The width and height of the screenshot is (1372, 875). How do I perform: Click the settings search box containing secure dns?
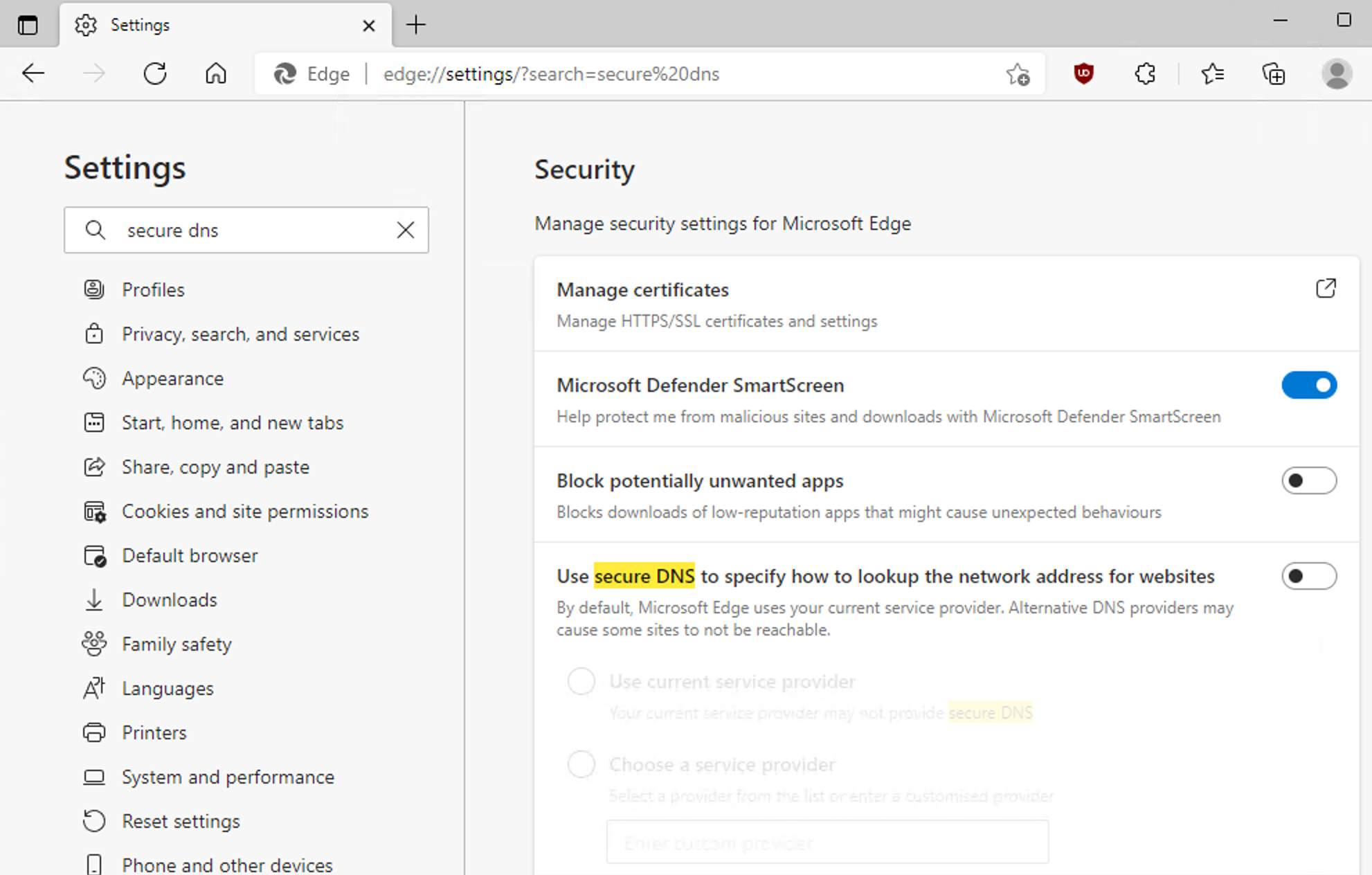pos(246,230)
